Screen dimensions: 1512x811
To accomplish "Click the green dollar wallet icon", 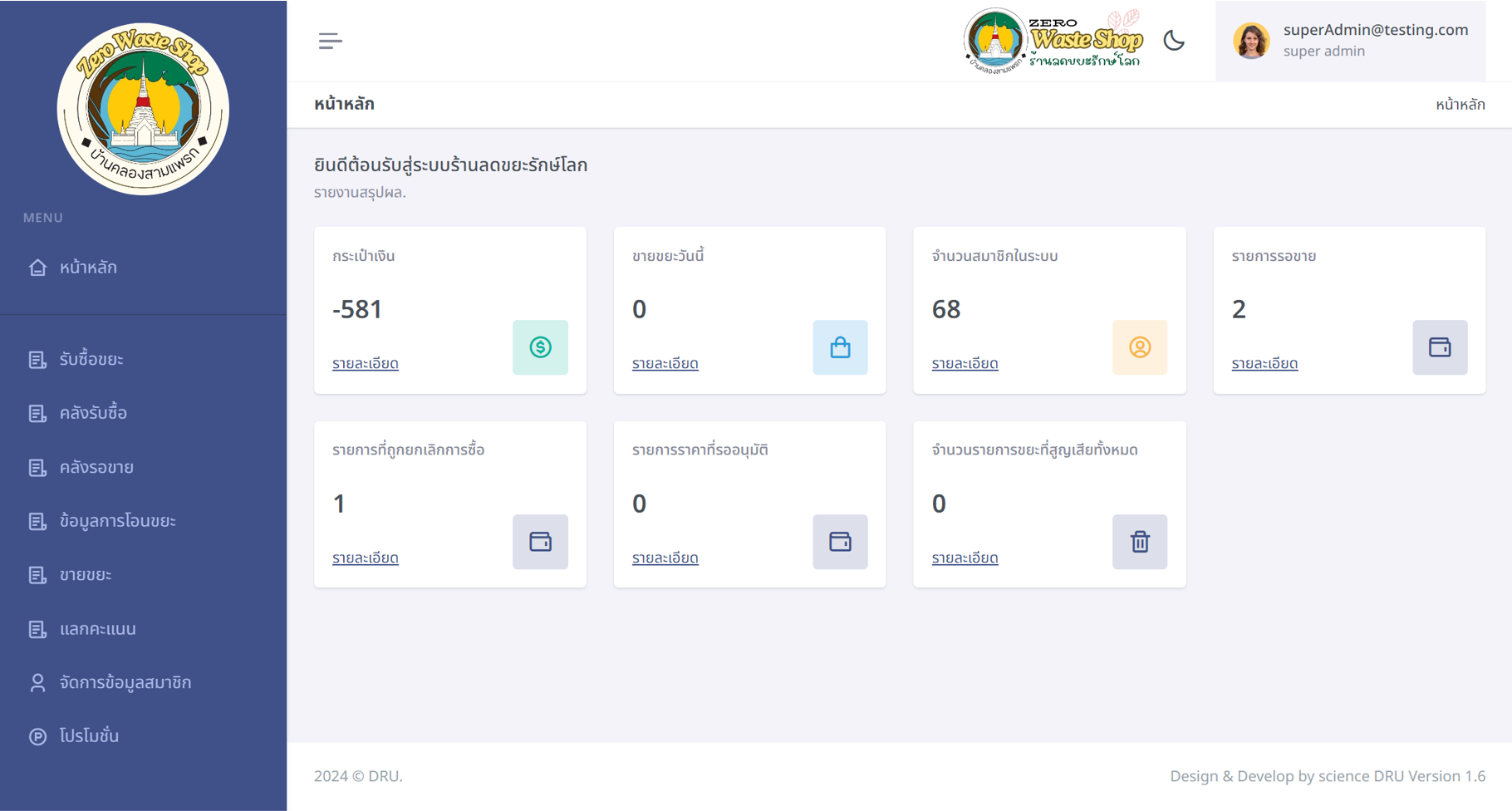I will [x=540, y=347].
